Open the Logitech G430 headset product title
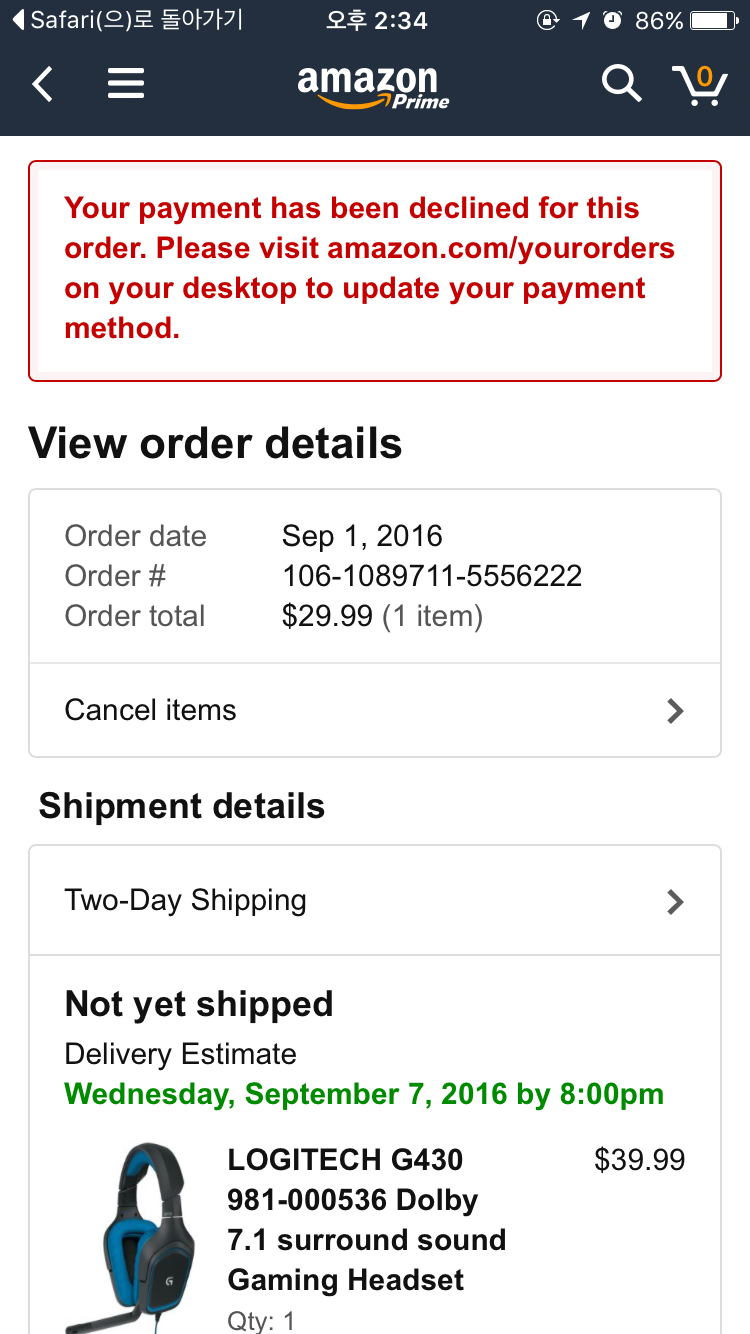The width and height of the screenshot is (750, 1334). click(x=366, y=1219)
